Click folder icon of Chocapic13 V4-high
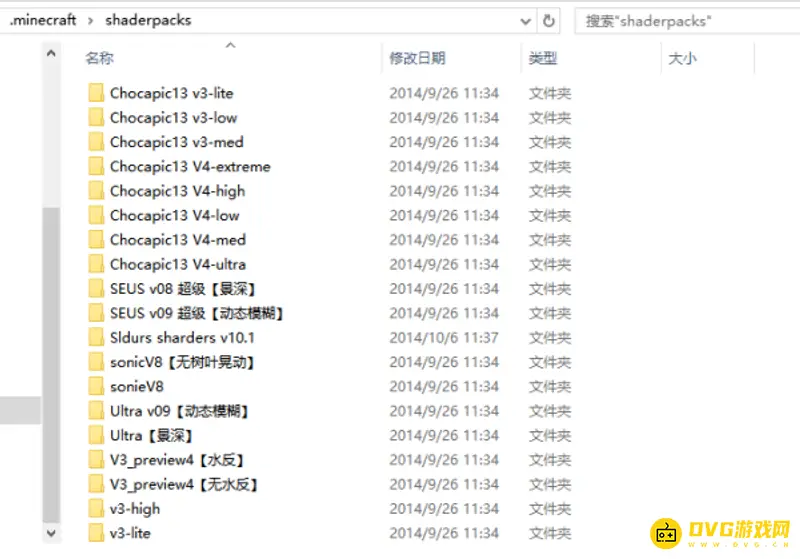Viewport: 800px width, 559px height. pos(96,191)
